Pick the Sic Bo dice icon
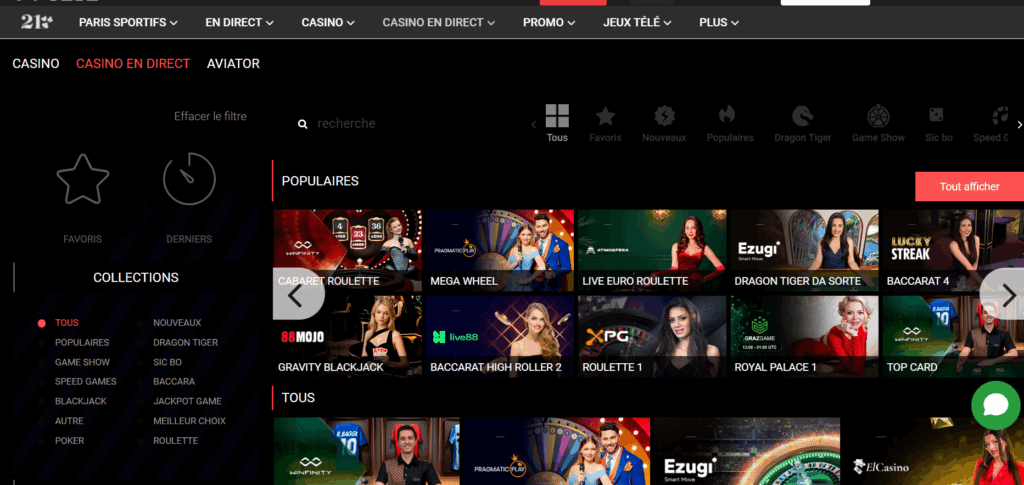Viewport: 1024px width, 485px height. point(938,117)
